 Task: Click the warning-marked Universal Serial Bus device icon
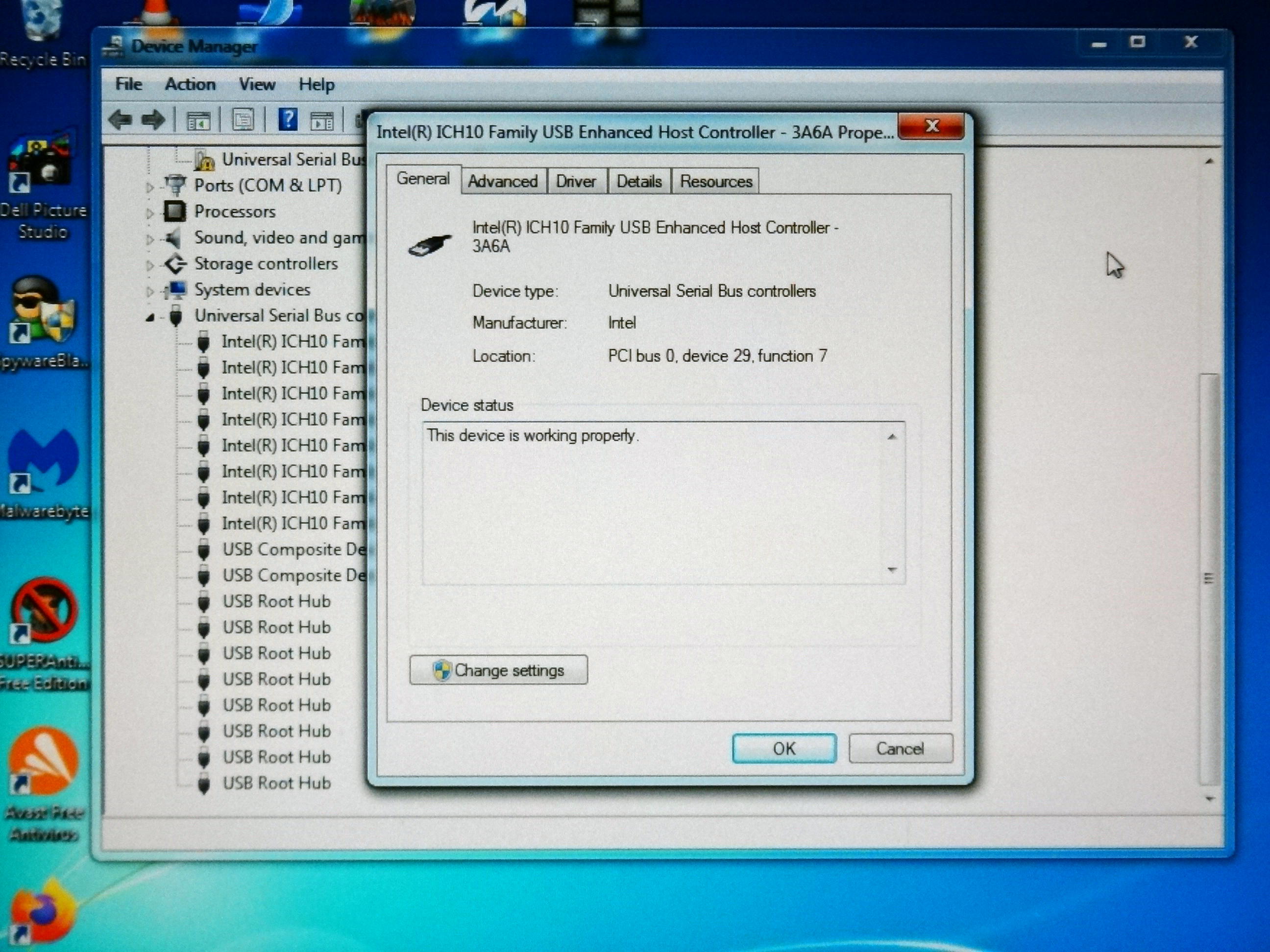click(204, 160)
